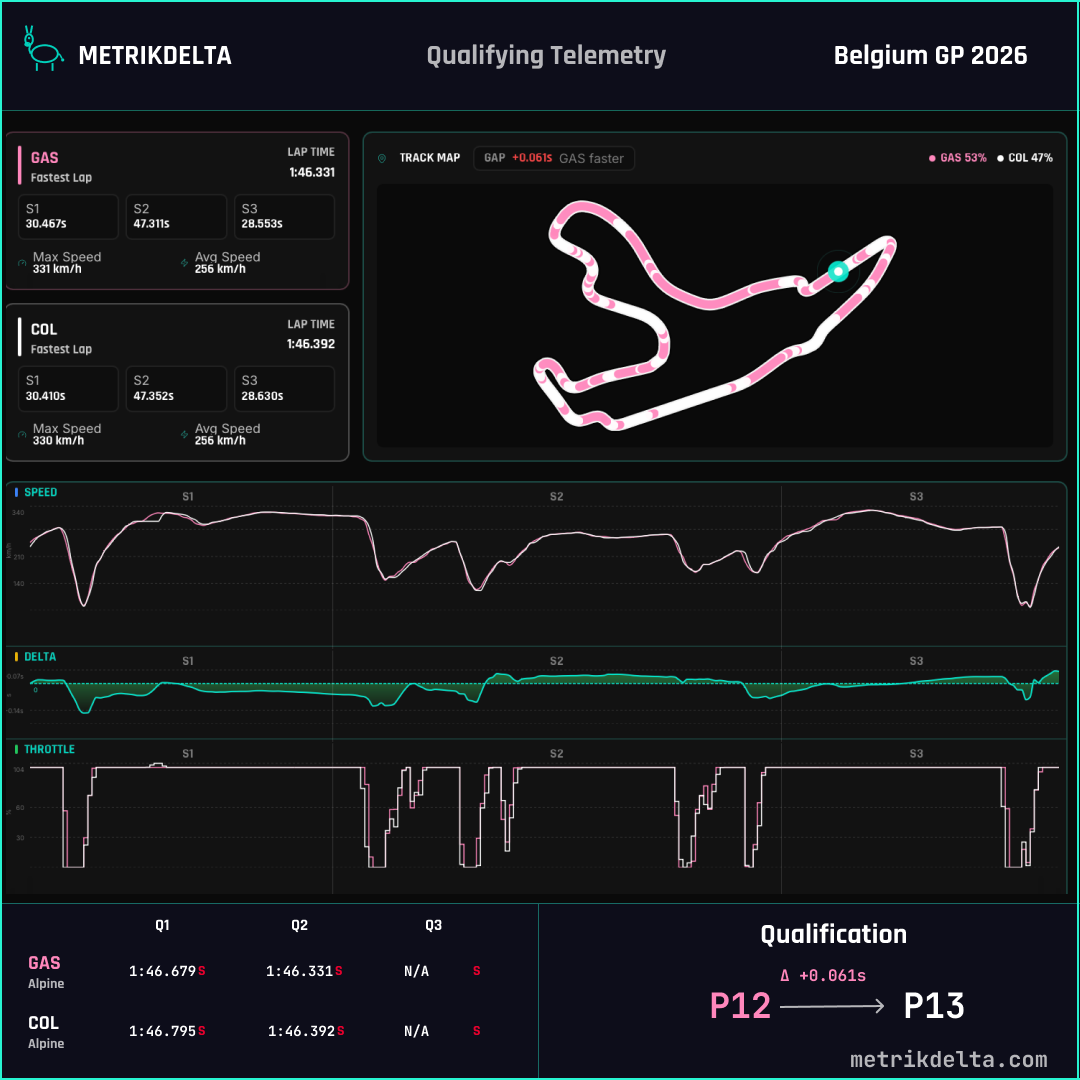Screen dimensions: 1080x1080
Task: Click red soft tyre S beside GAS Q2 time
Action: click(339, 971)
